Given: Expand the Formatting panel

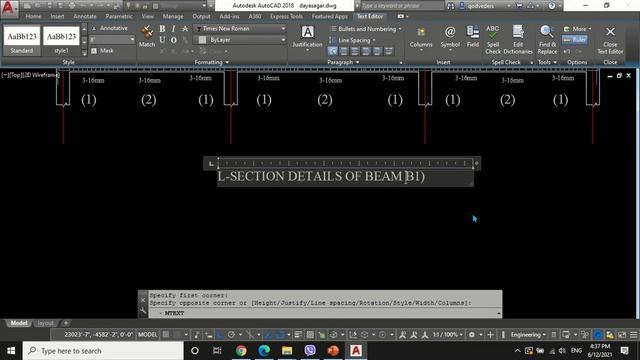Looking at the screenshot, I should point(211,62).
